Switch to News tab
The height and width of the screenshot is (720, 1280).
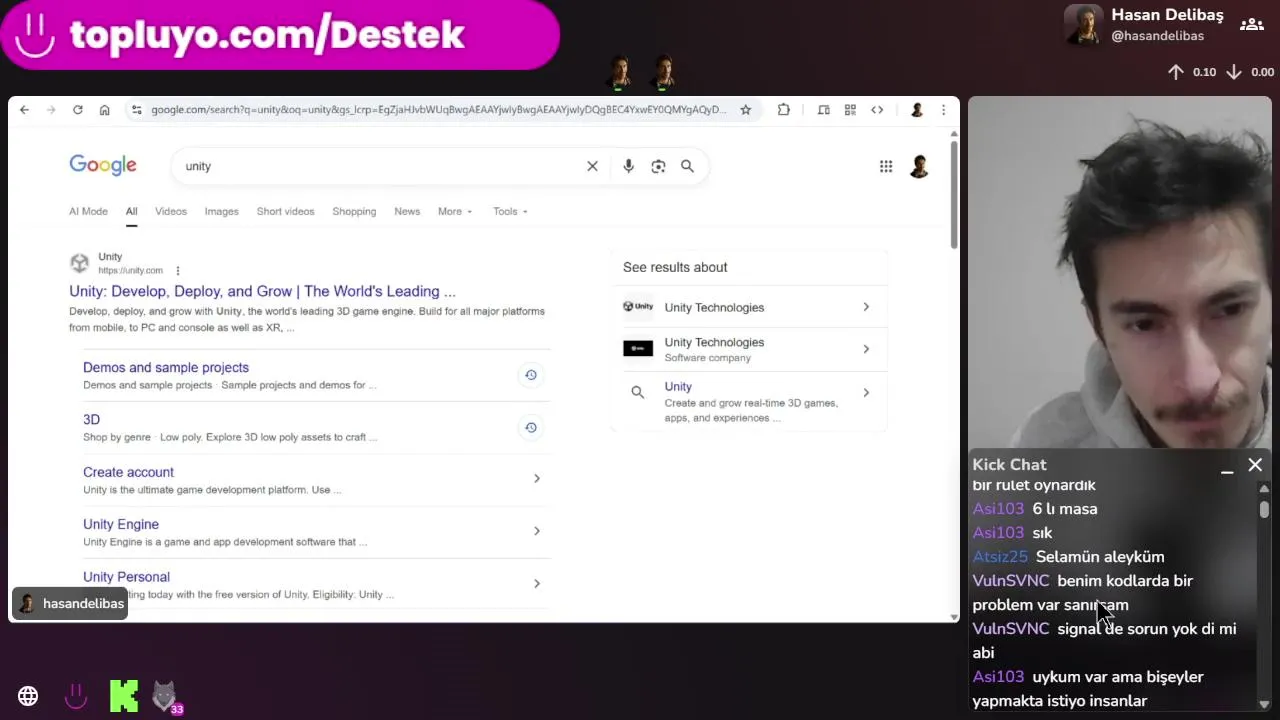(x=407, y=212)
